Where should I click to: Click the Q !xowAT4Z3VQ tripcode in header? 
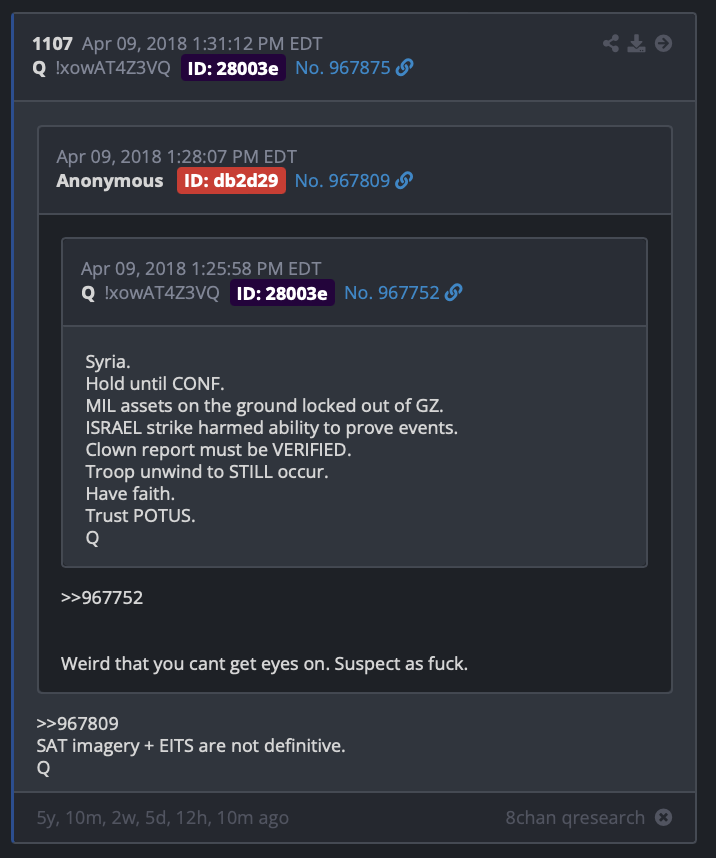click(101, 68)
